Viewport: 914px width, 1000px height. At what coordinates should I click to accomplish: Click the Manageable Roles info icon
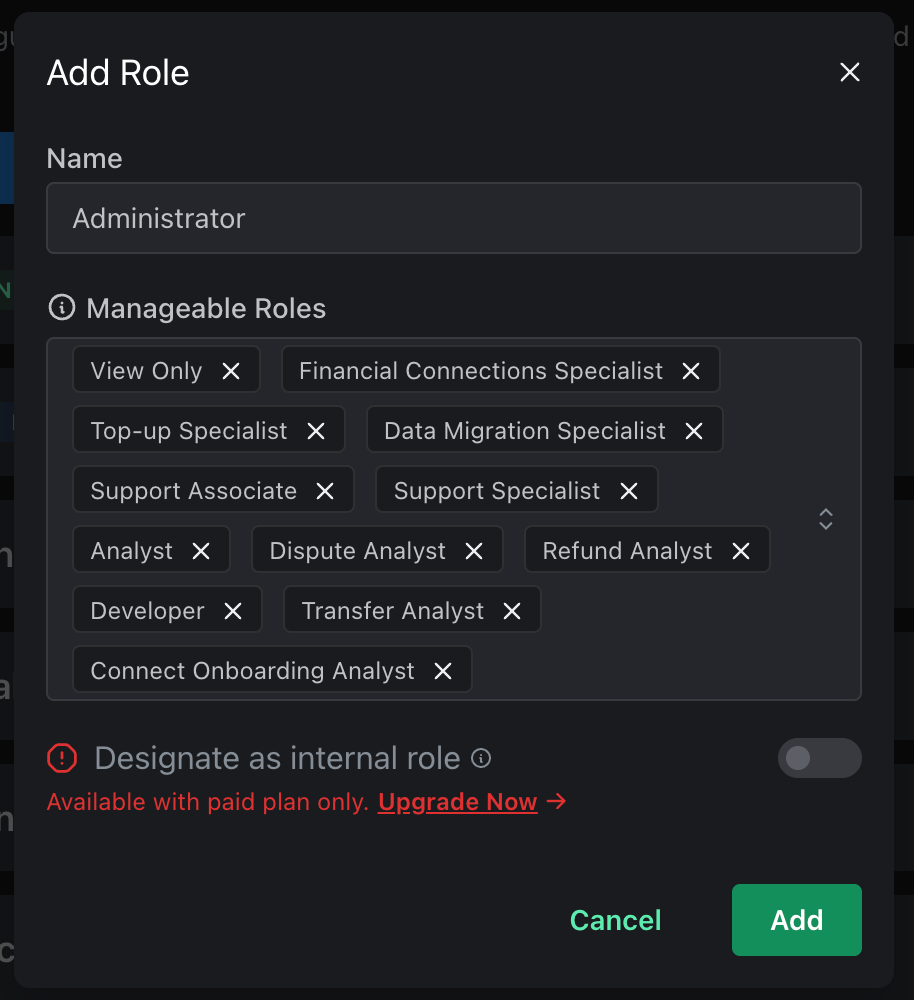[60, 308]
